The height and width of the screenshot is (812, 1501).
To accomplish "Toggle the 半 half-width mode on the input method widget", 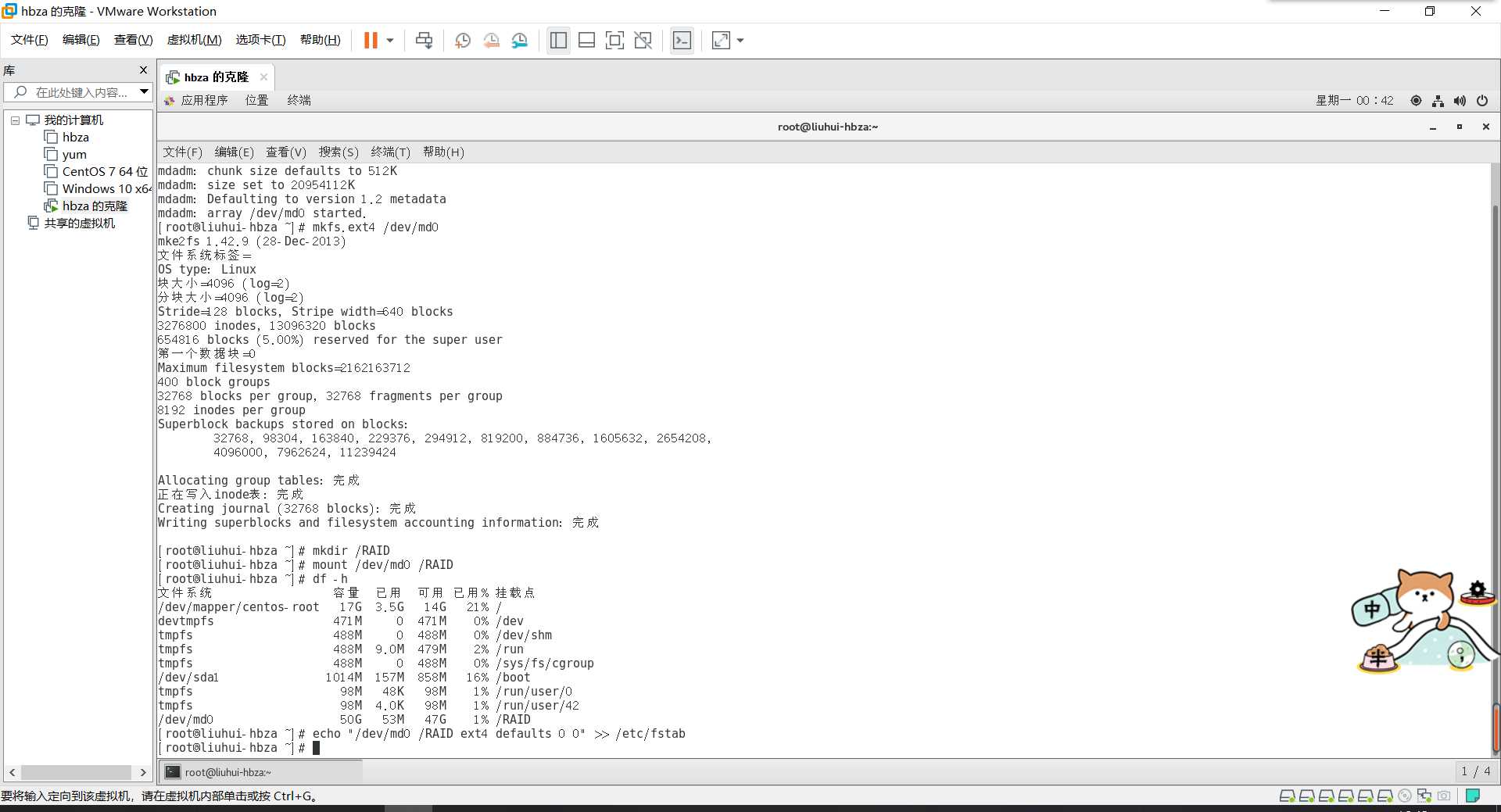I will coord(1378,658).
